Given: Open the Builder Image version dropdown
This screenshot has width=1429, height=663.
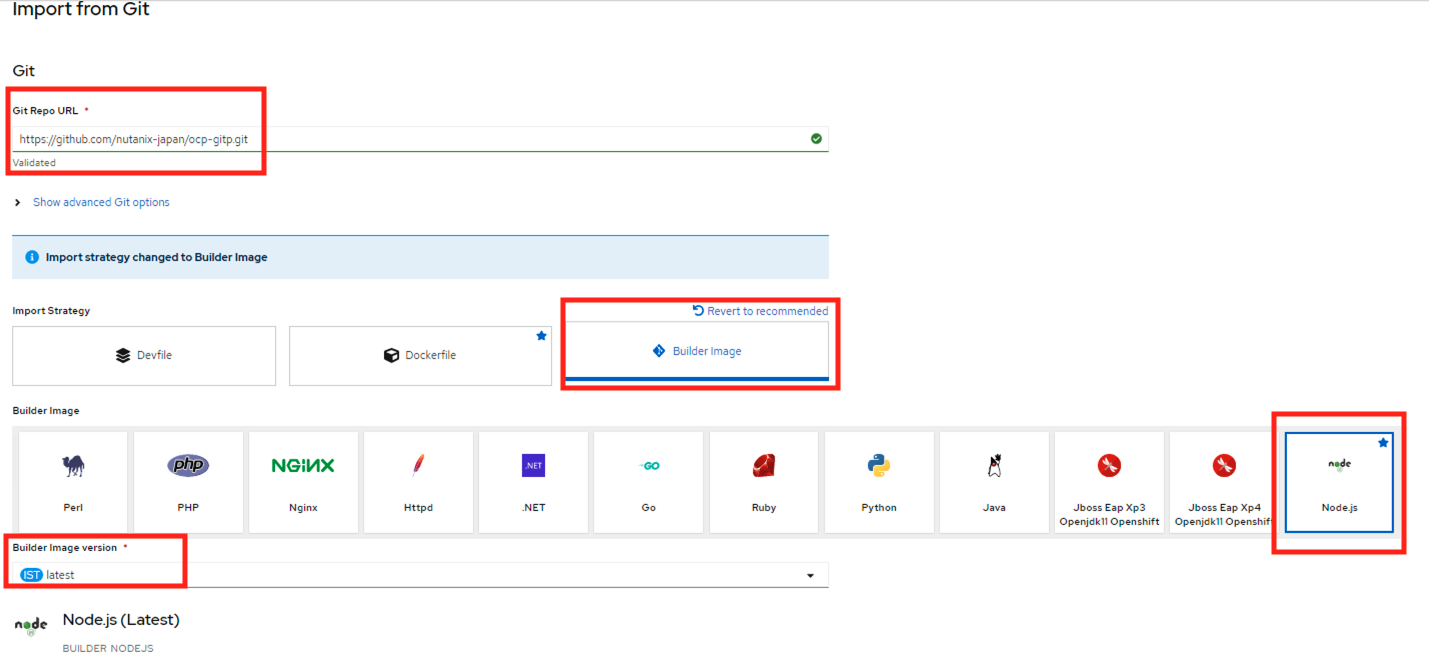Looking at the screenshot, I should tap(420, 575).
